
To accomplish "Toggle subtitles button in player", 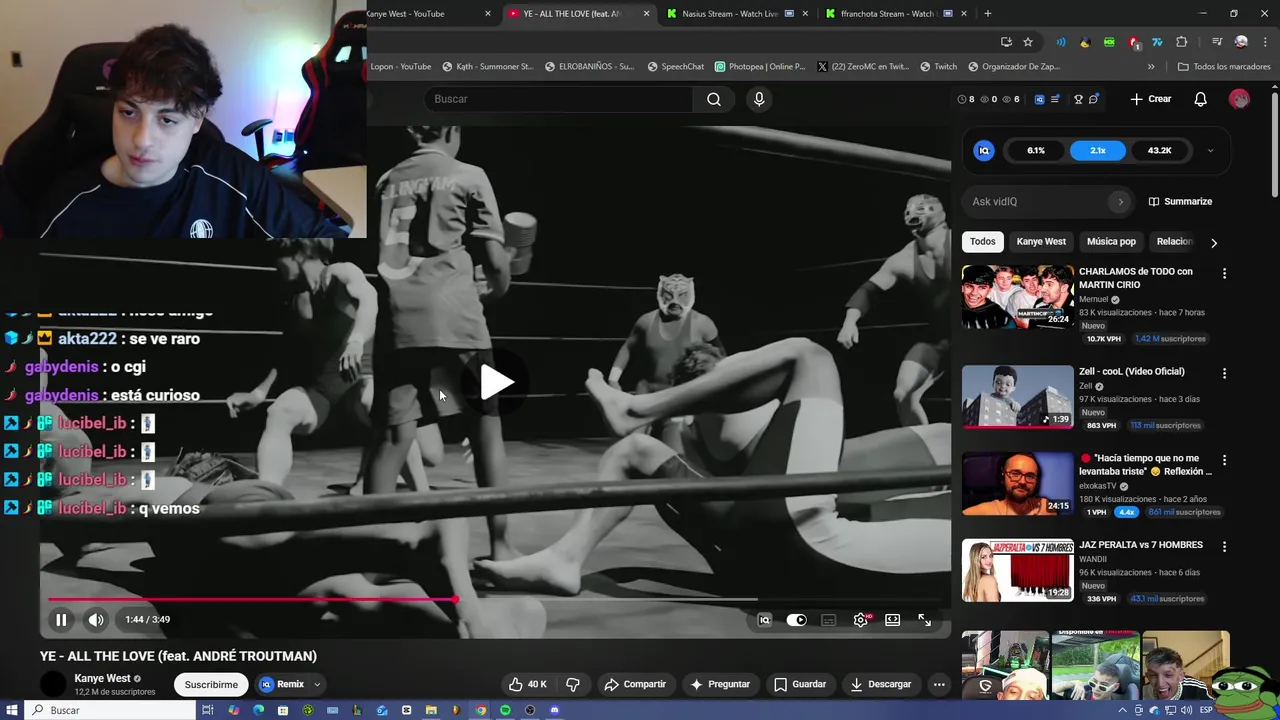I will coord(828,620).
